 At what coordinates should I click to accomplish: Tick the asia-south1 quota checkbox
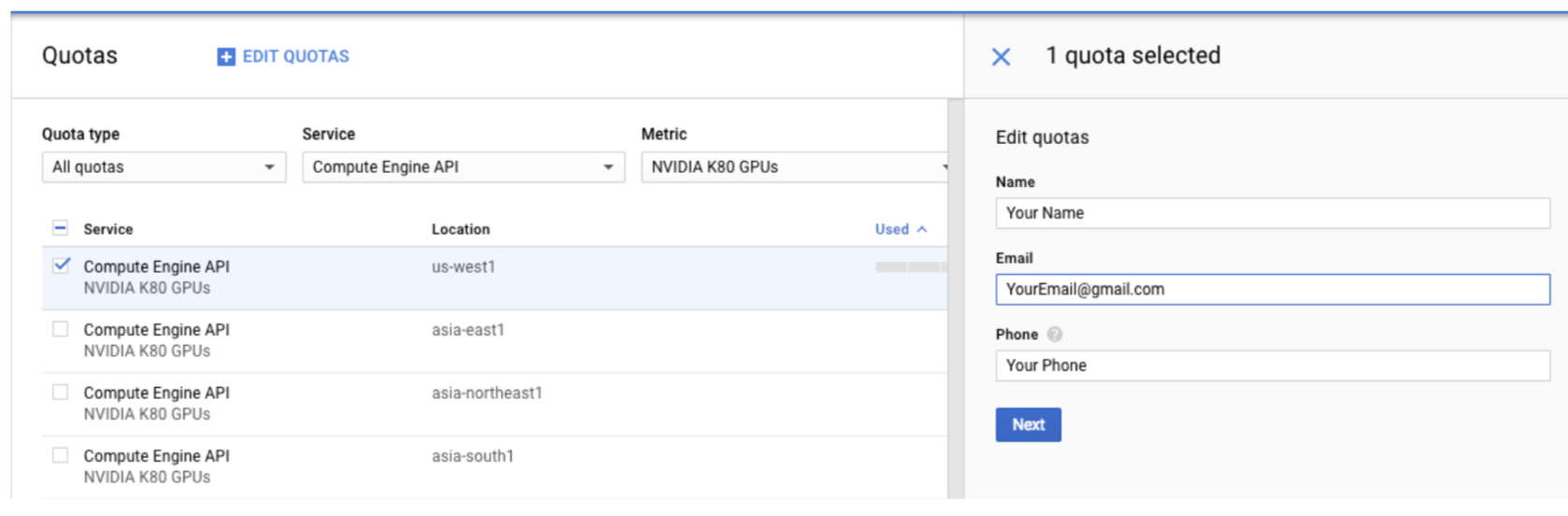click(x=61, y=455)
